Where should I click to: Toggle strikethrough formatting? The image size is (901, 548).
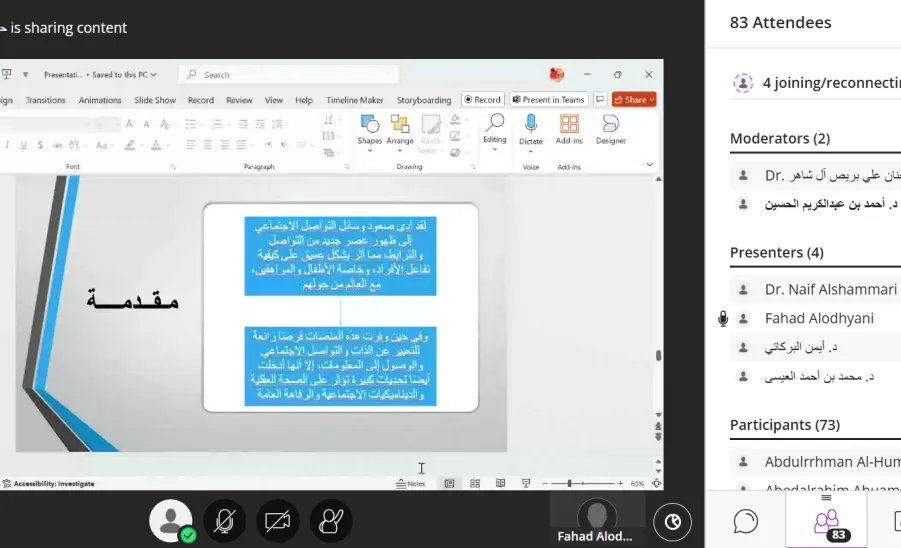click(x=57, y=145)
